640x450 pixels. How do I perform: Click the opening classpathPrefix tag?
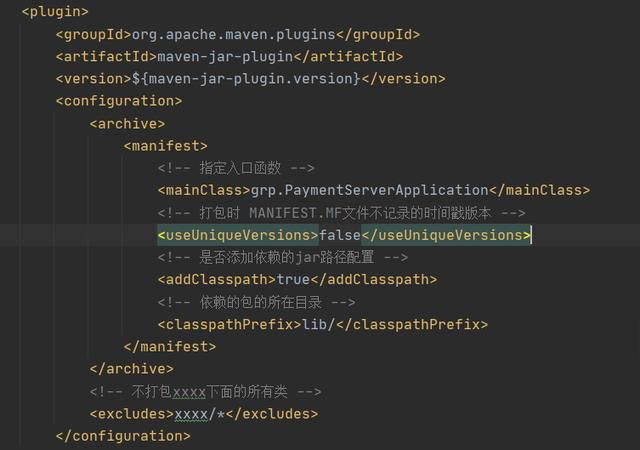tap(230, 325)
